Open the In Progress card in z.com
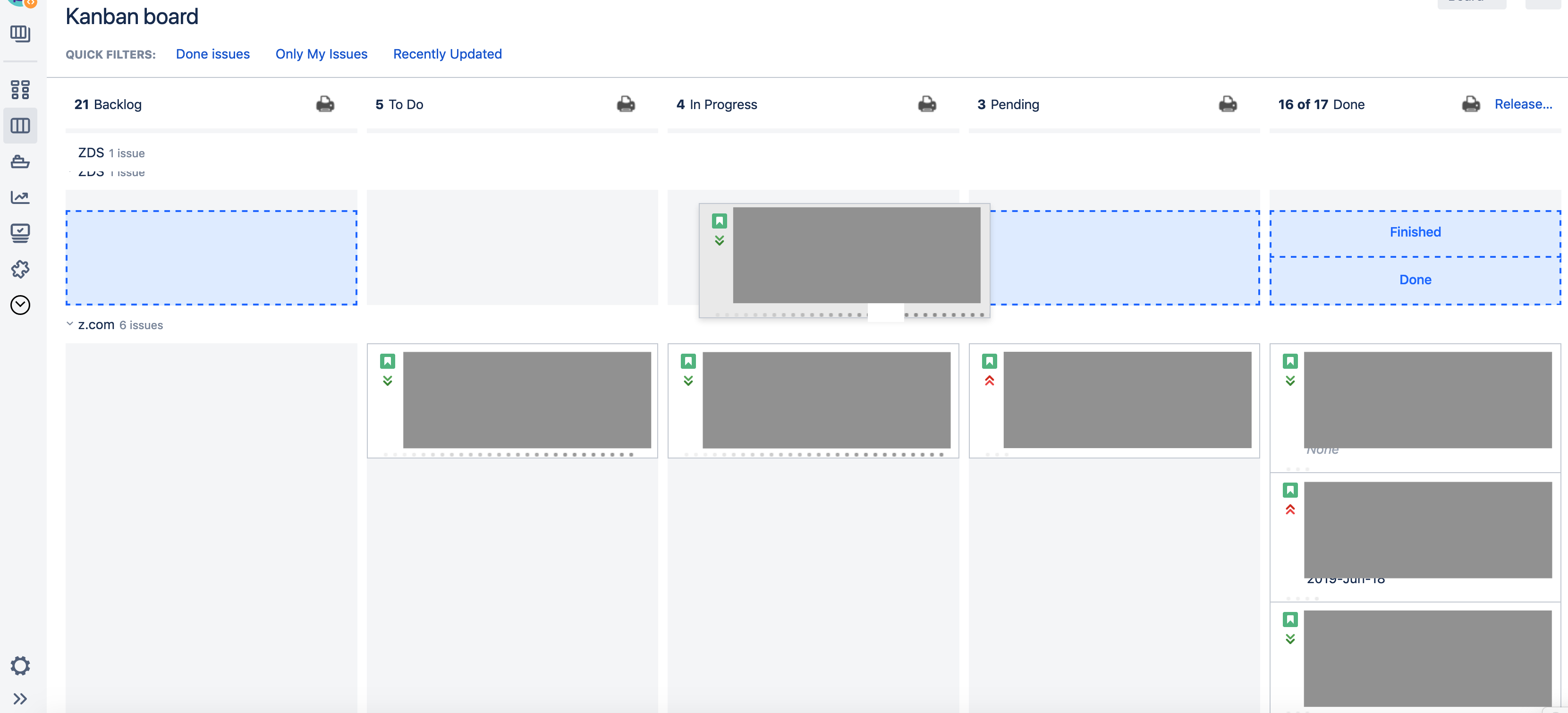This screenshot has width=1568, height=713. (813, 400)
